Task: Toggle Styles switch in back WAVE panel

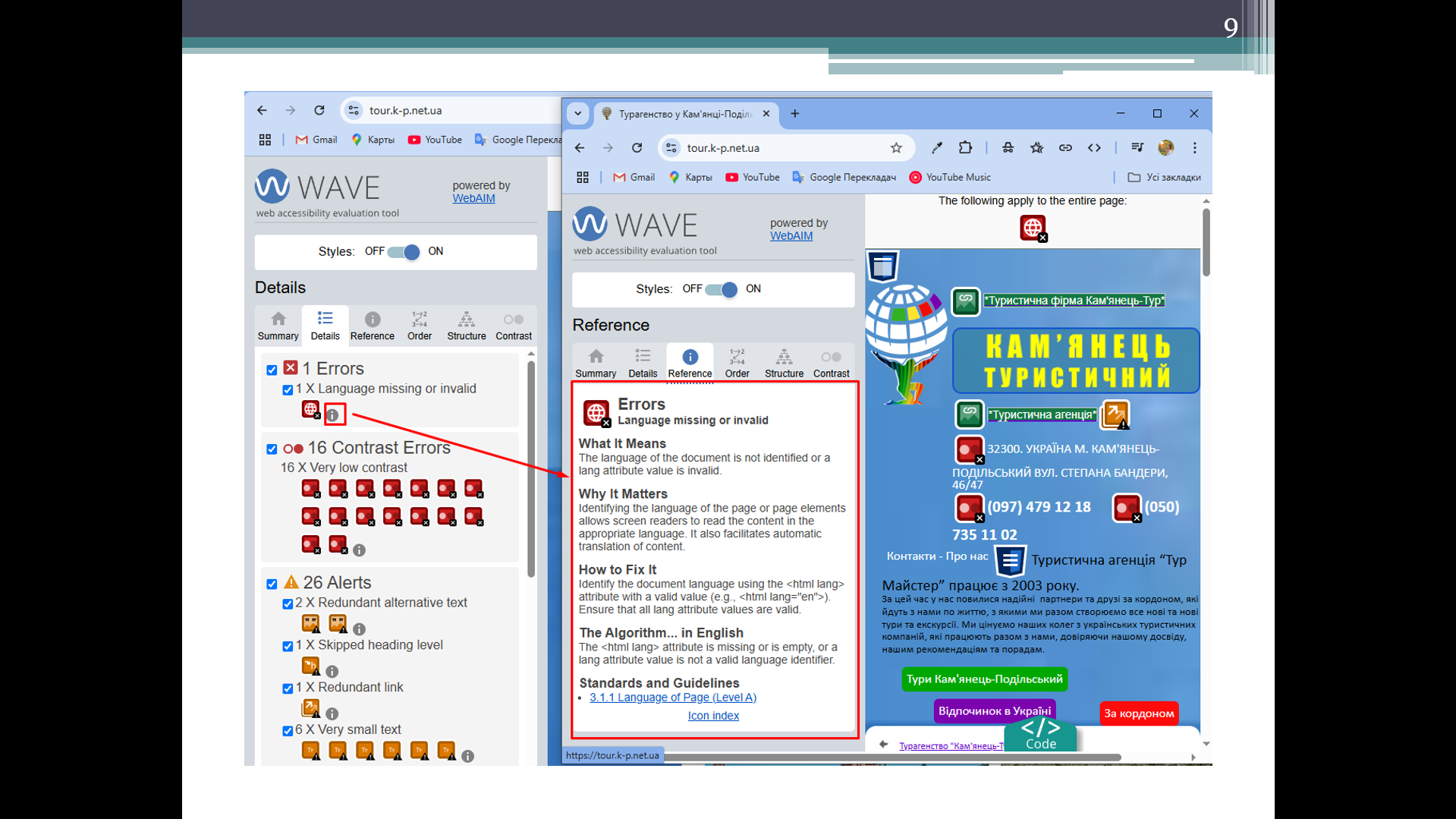Action: pyautogui.click(x=404, y=252)
